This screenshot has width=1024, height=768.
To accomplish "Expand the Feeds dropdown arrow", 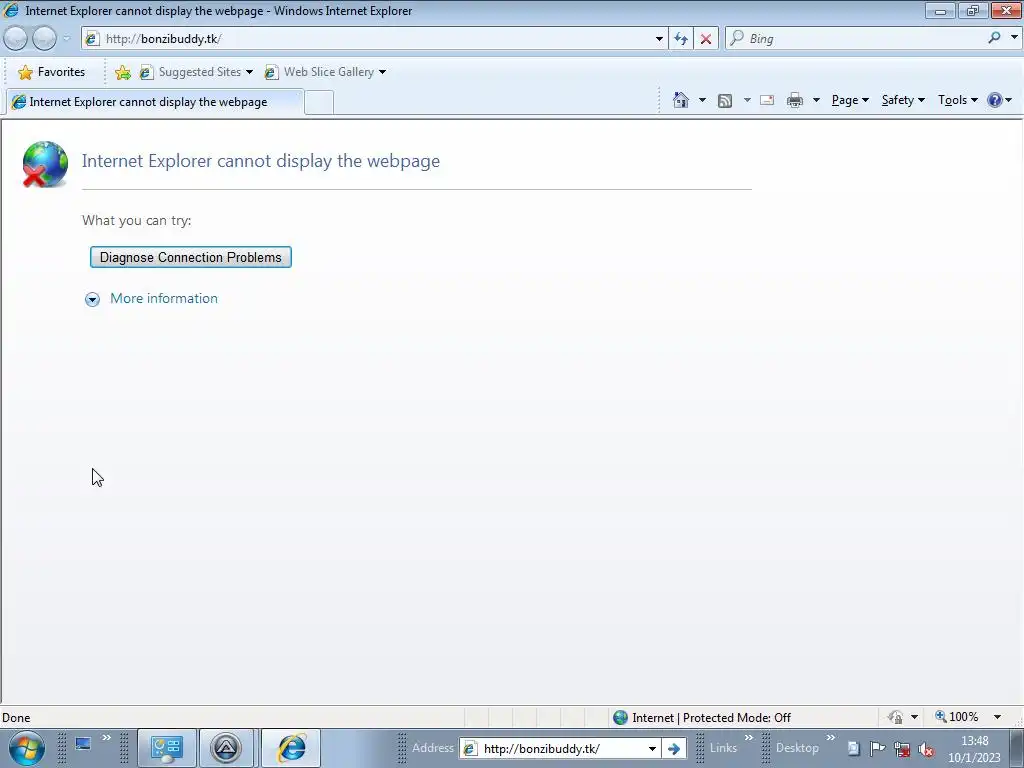I will click(747, 100).
